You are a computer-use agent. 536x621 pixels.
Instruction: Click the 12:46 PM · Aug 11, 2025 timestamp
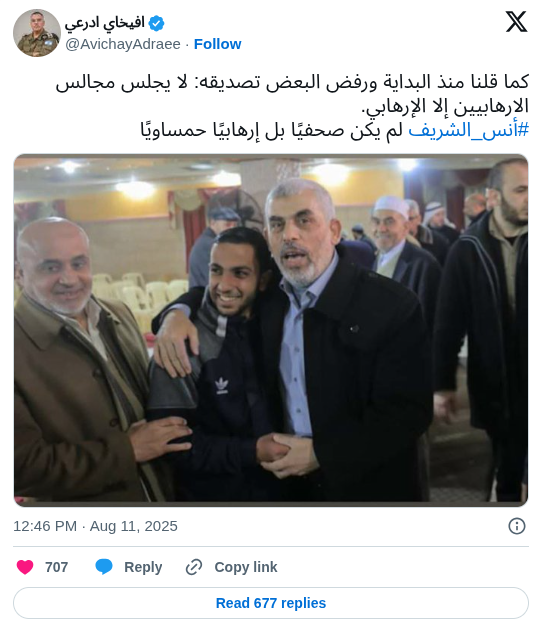[95, 526]
